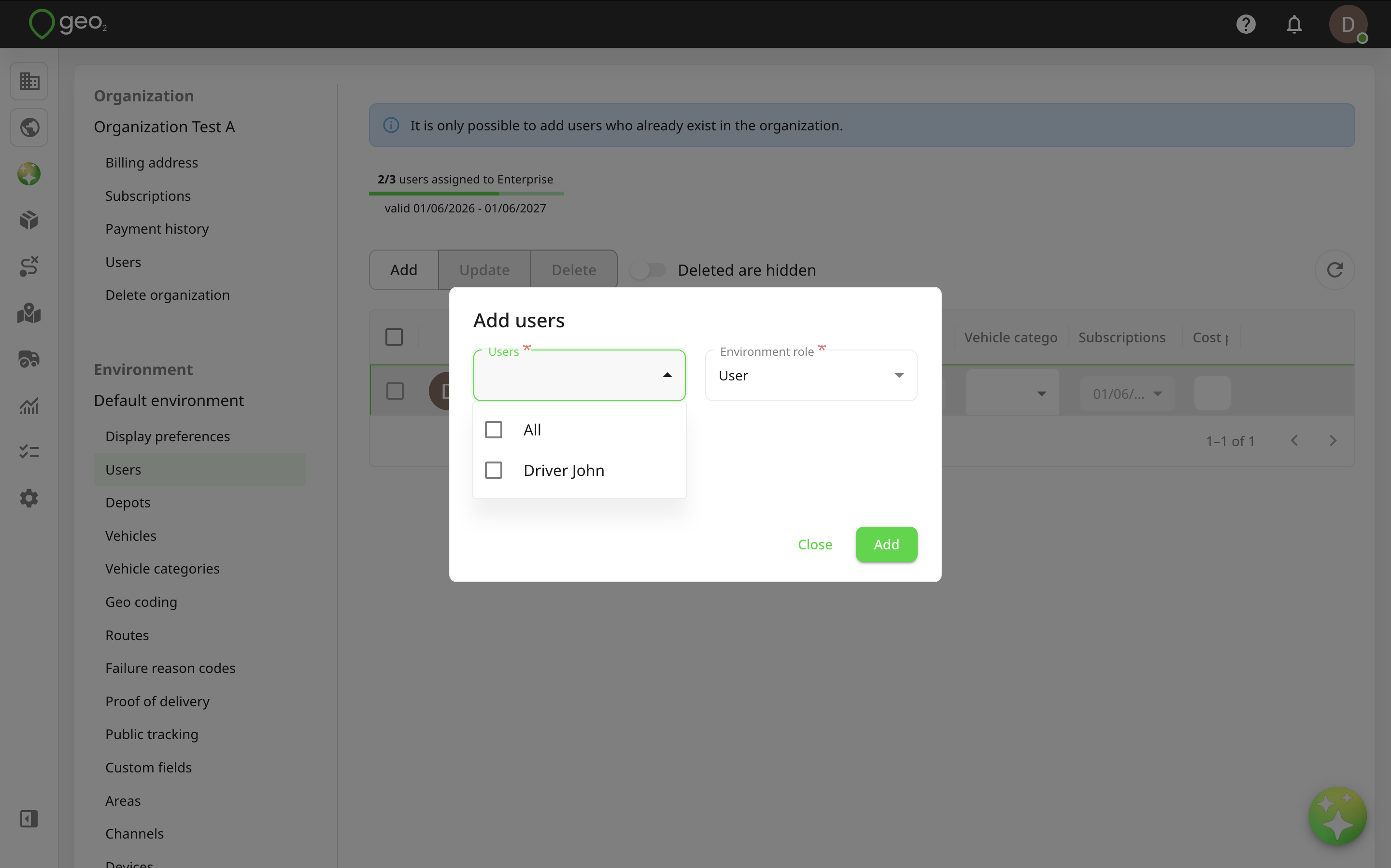
Task: Open the user profile avatar D
Action: (x=1348, y=24)
